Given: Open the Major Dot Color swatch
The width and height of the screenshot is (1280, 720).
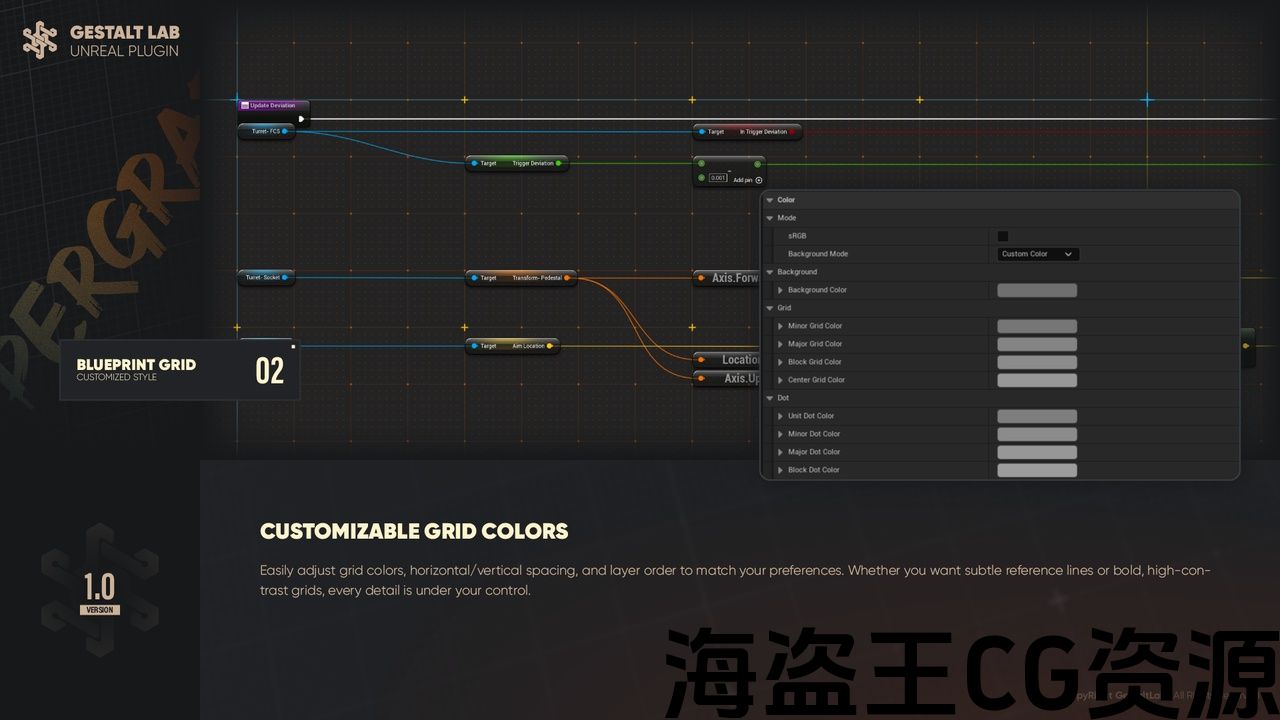Looking at the screenshot, I should (1036, 452).
